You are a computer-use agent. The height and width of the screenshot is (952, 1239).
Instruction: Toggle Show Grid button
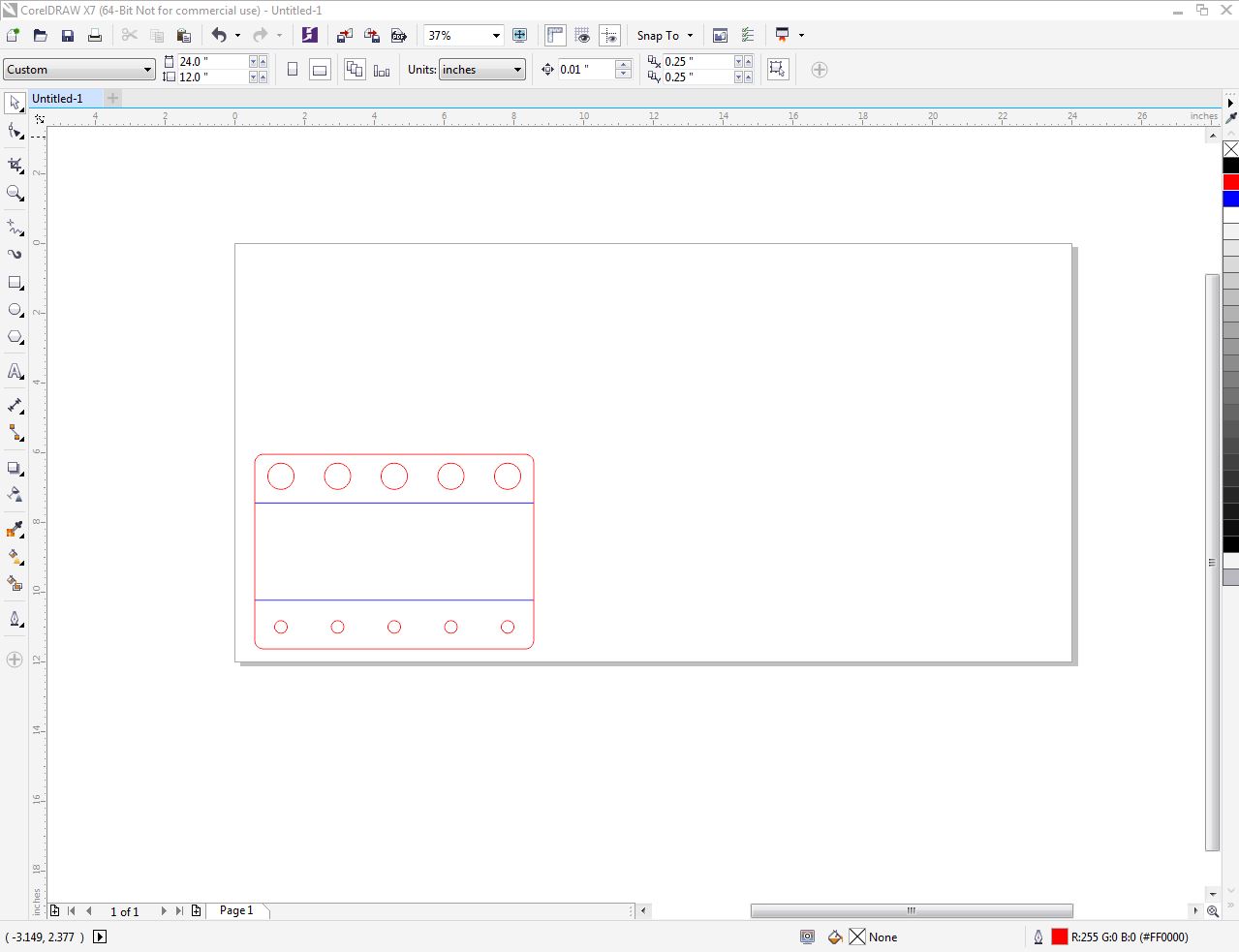[x=582, y=35]
